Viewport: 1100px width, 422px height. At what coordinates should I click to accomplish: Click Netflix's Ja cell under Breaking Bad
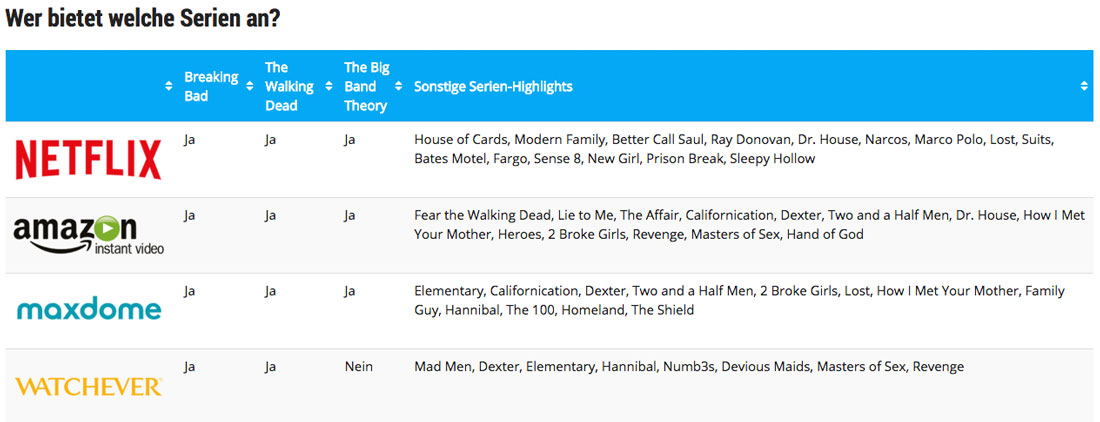click(x=189, y=140)
